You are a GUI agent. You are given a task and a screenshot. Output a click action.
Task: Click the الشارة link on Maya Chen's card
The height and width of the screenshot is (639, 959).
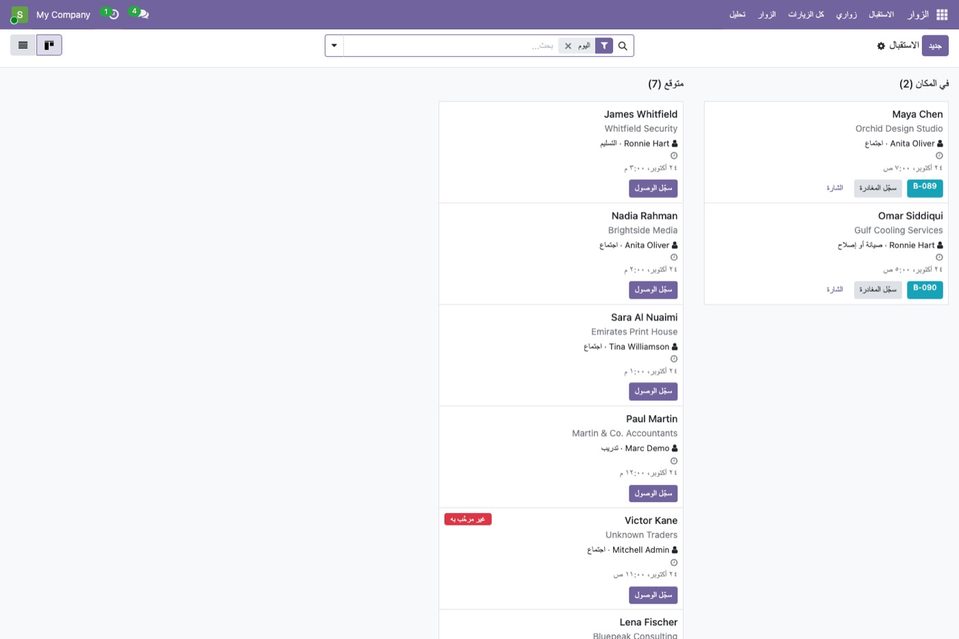(835, 188)
